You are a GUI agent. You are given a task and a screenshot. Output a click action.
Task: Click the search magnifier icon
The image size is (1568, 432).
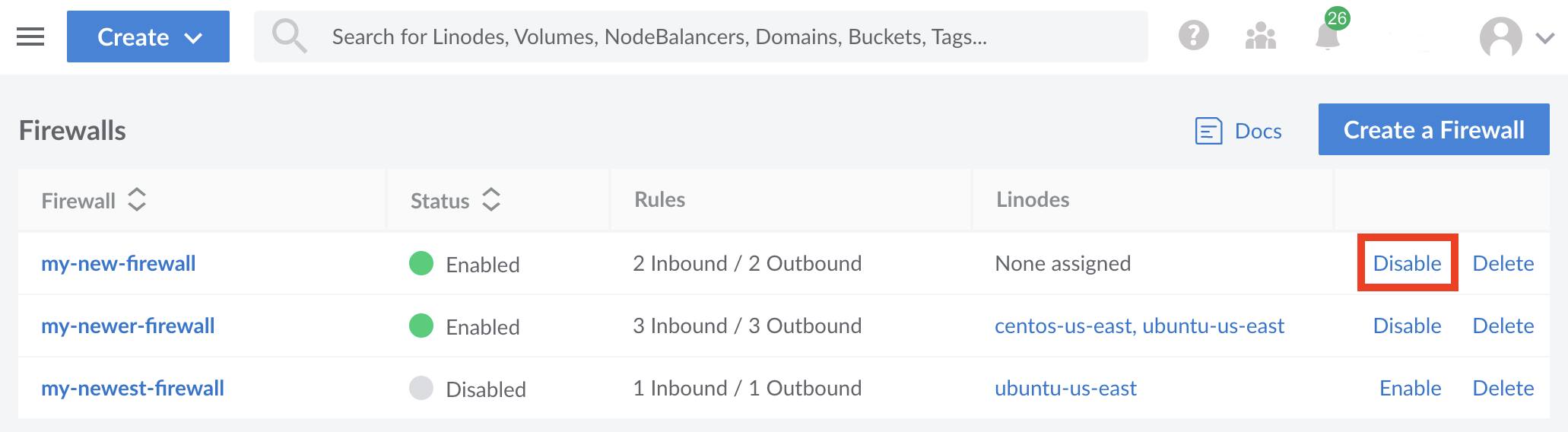[x=289, y=36]
